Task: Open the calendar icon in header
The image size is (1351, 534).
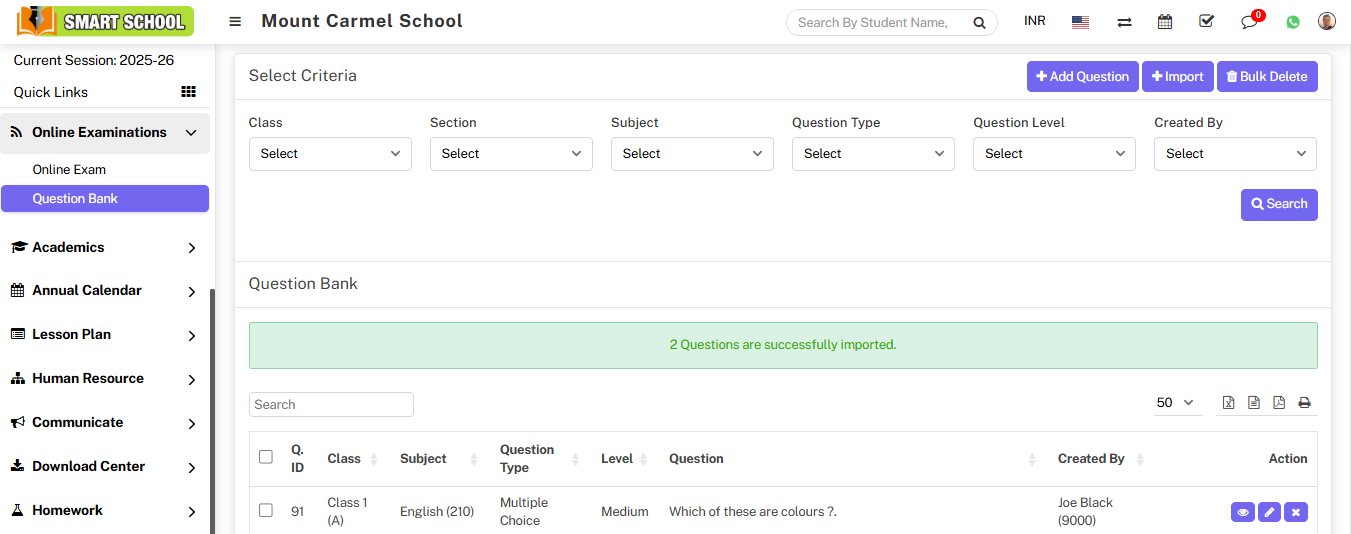Action: coord(1165,21)
